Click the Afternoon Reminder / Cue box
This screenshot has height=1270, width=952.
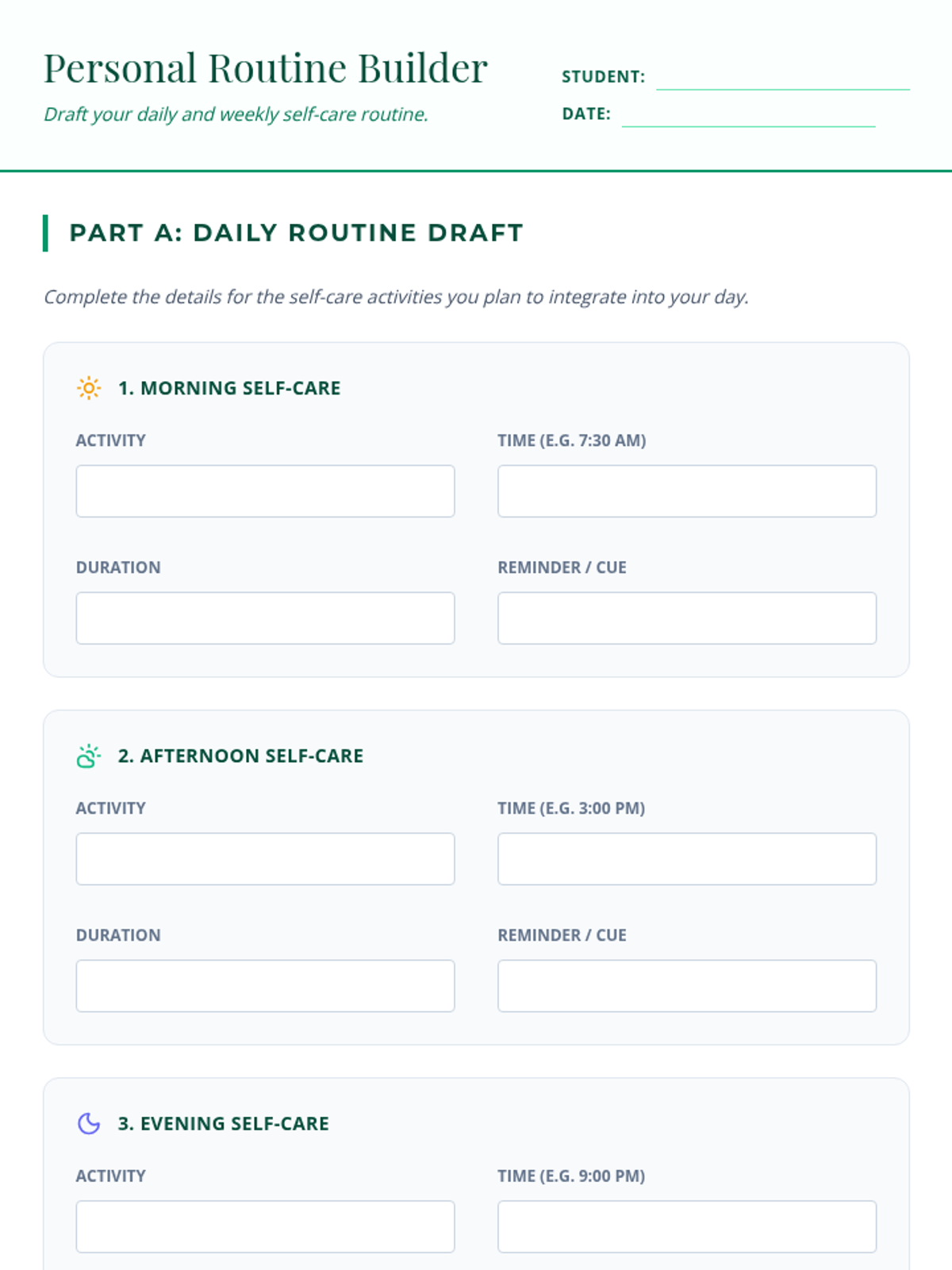[x=687, y=986]
